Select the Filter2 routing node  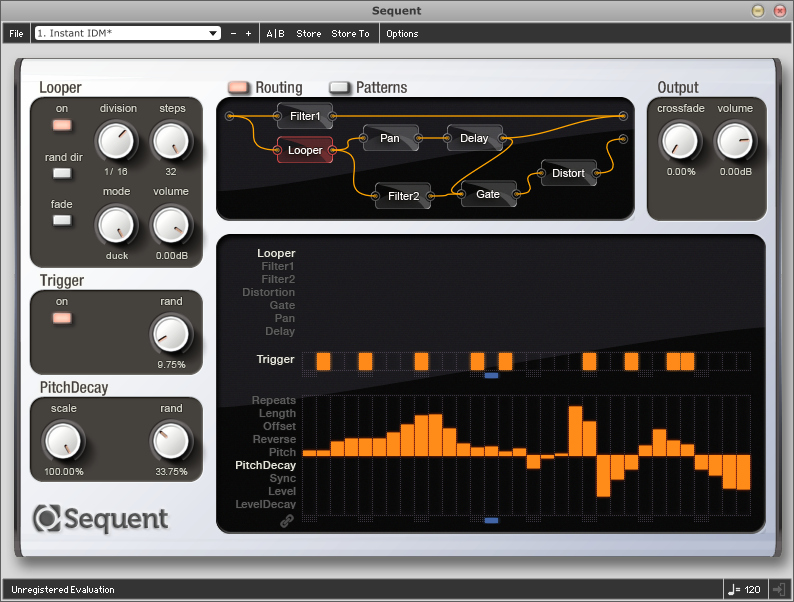coord(403,196)
